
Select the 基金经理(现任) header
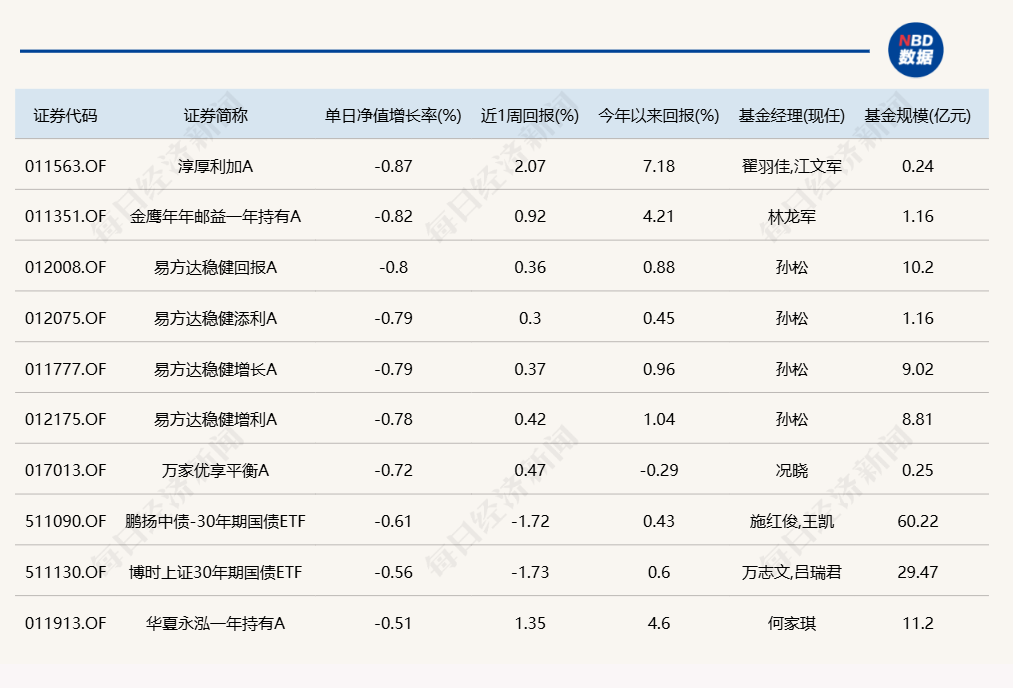(792, 115)
